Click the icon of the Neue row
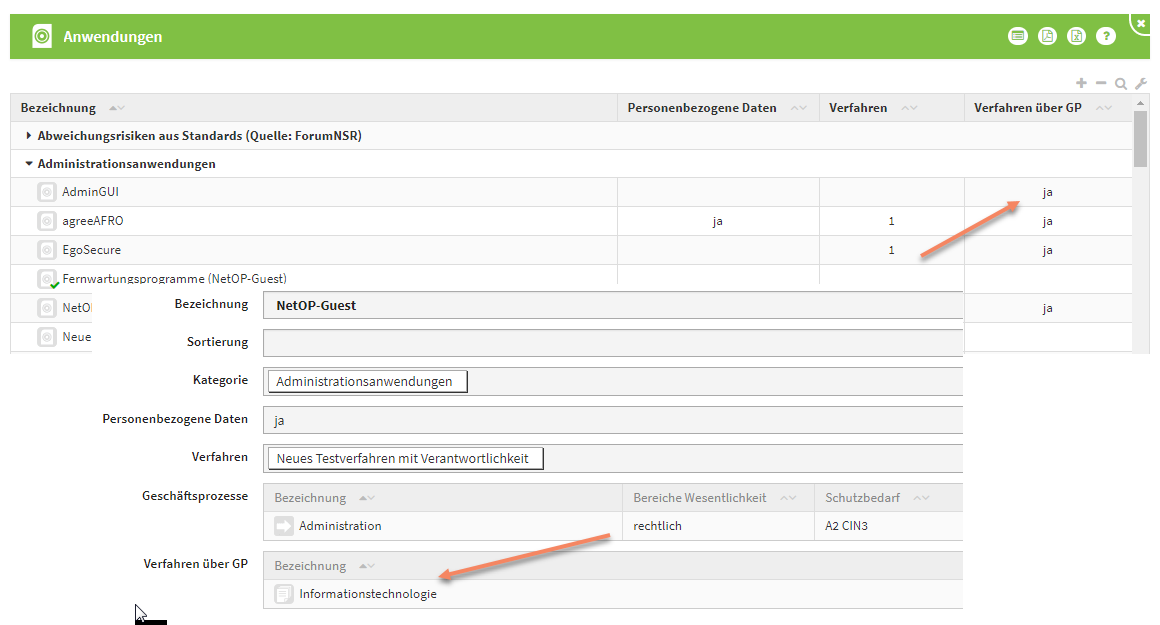The height and width of the screenshot is (625, 1160). coord(47,337)
